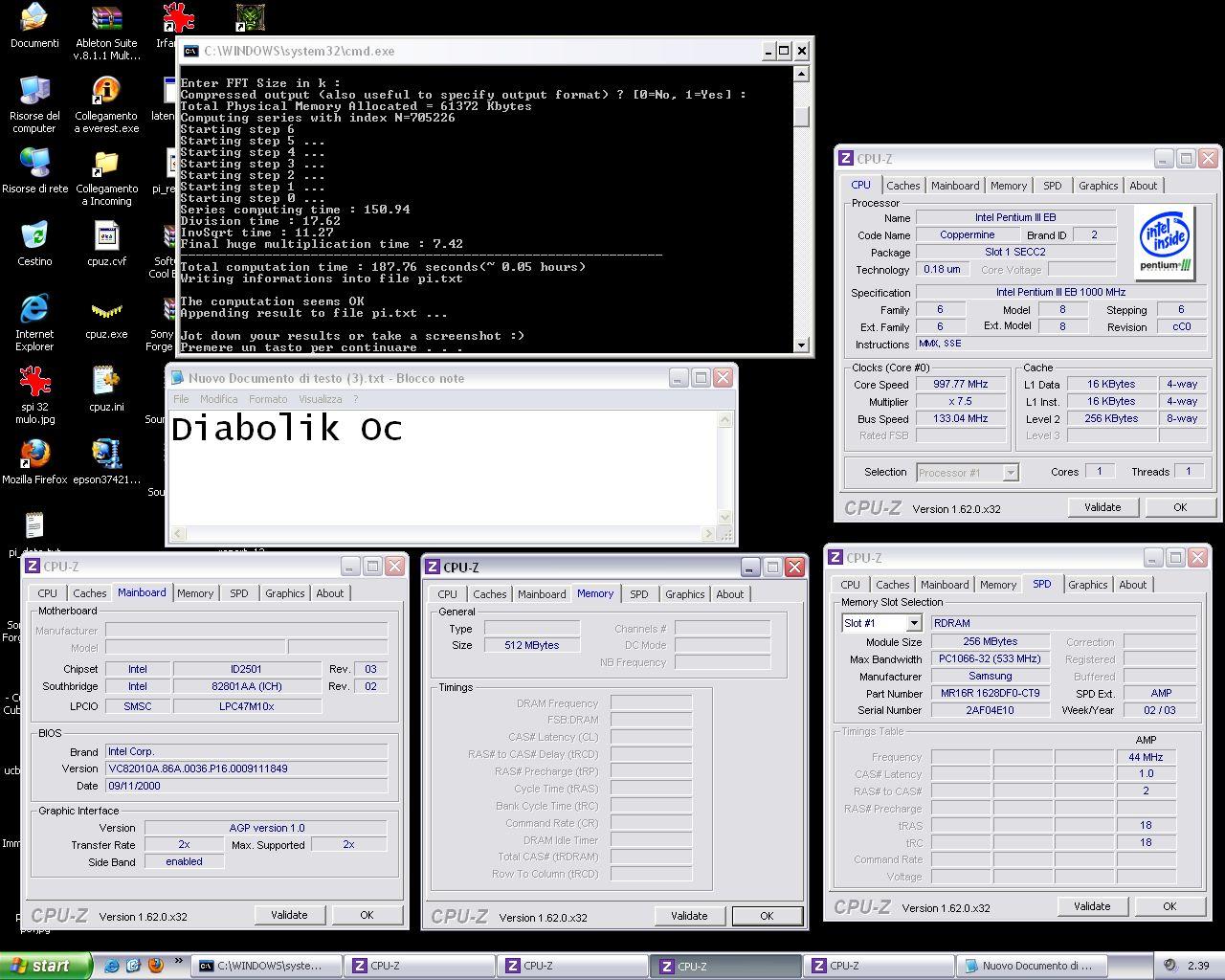Click the CPU-Z logo in the SPD window title
The image size is (1225, 980).
pos(835,557)
